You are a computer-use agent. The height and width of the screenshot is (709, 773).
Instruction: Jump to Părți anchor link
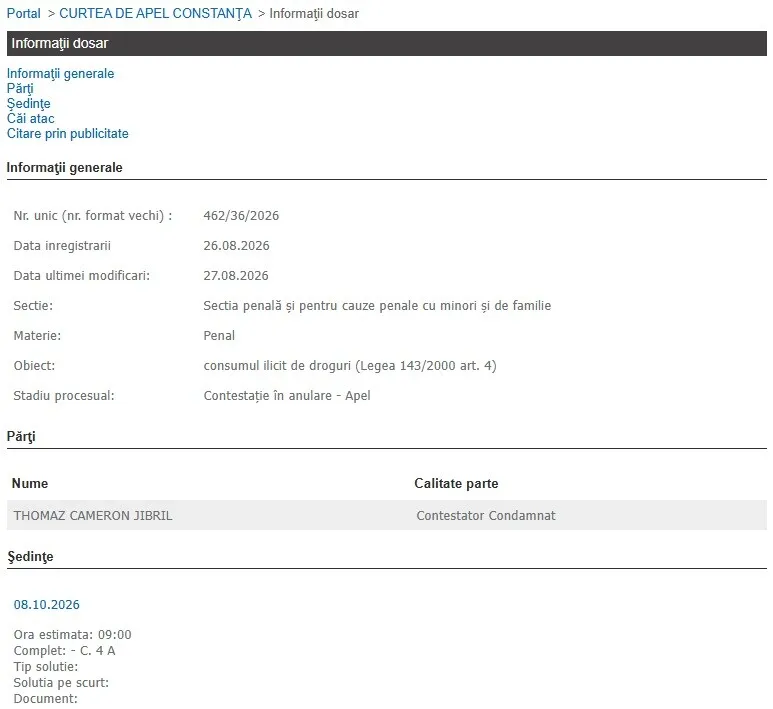[x=20, y=89]
